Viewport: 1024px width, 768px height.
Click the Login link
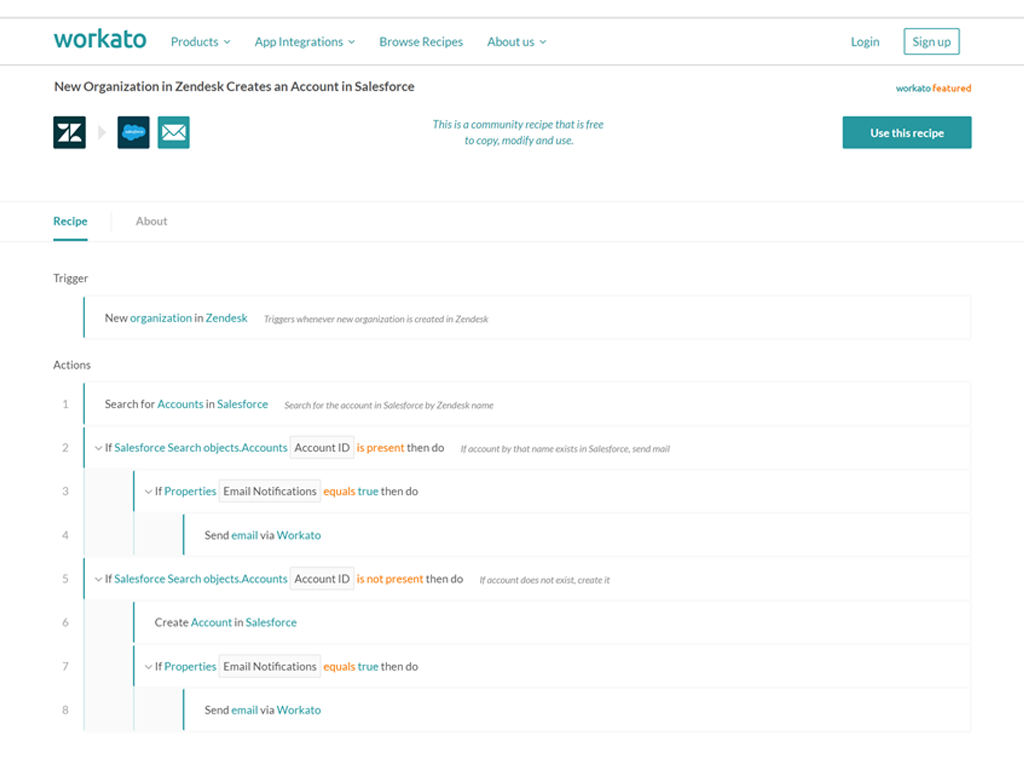click(x=865, y=42)
